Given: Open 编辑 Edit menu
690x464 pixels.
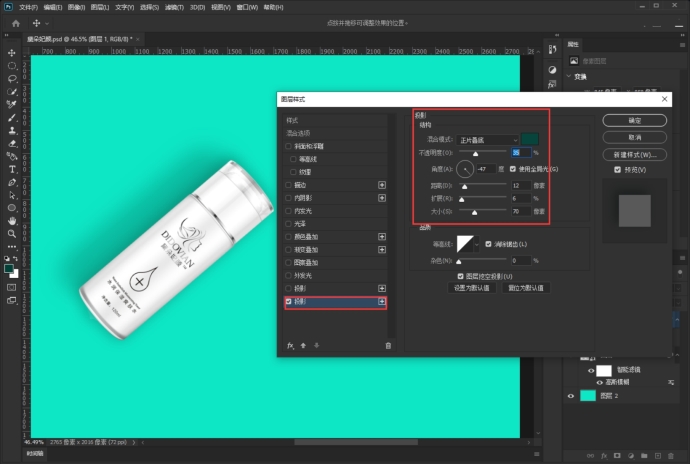Looking at the screenshot, I should click(53, 7).
